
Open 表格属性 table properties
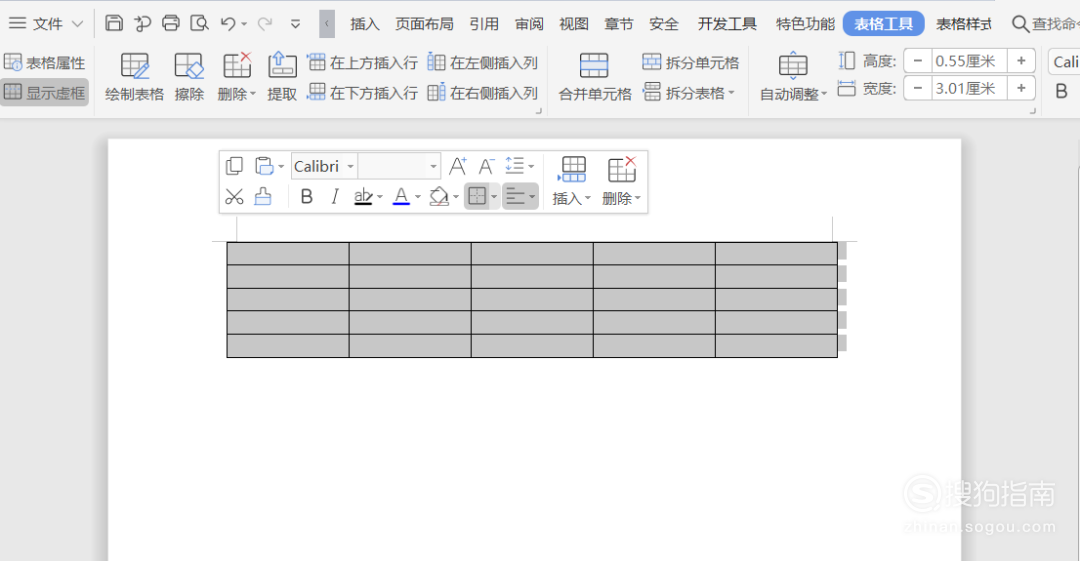[45, 63]
